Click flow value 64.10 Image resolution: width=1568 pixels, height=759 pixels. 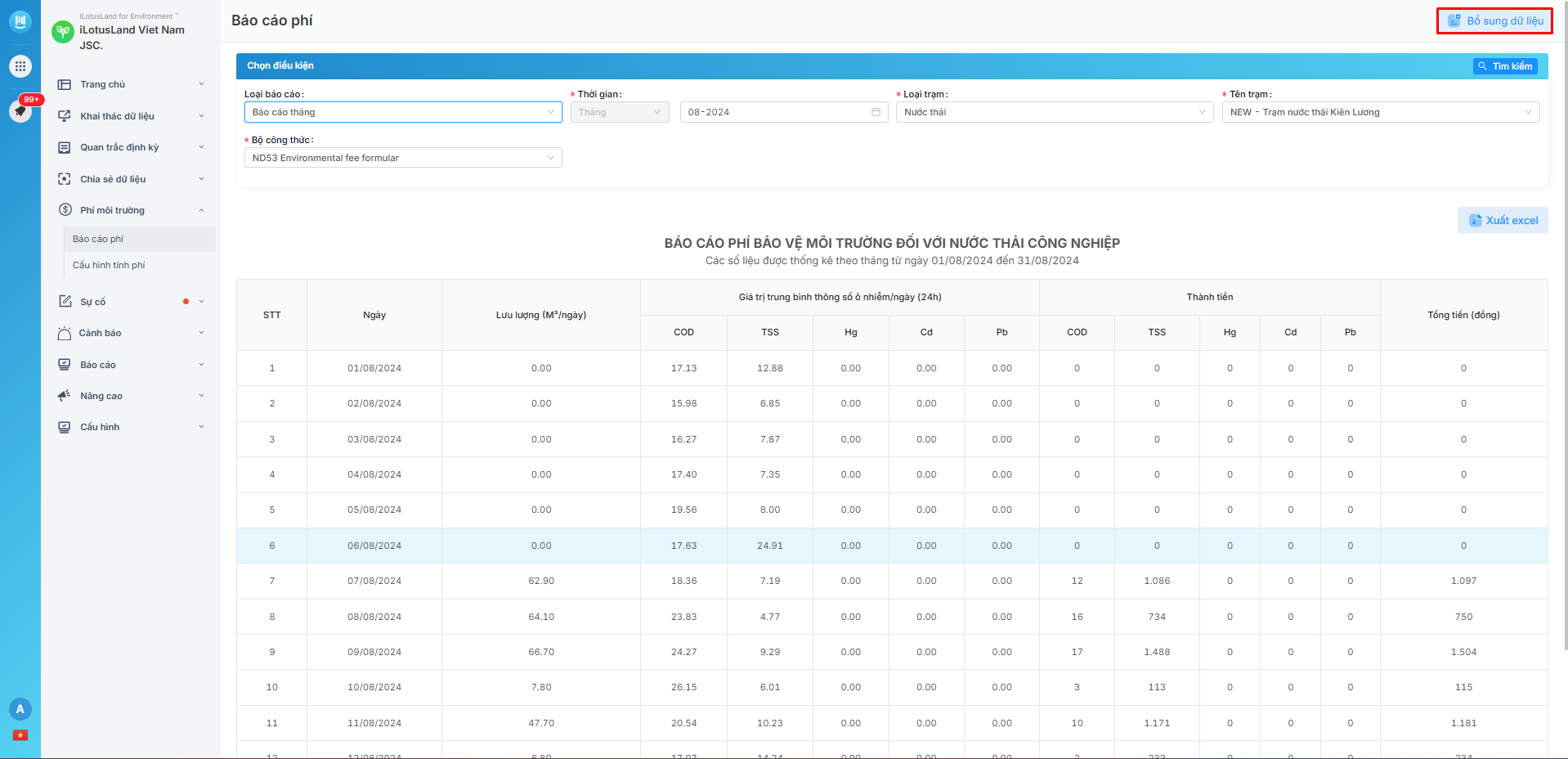541,617
